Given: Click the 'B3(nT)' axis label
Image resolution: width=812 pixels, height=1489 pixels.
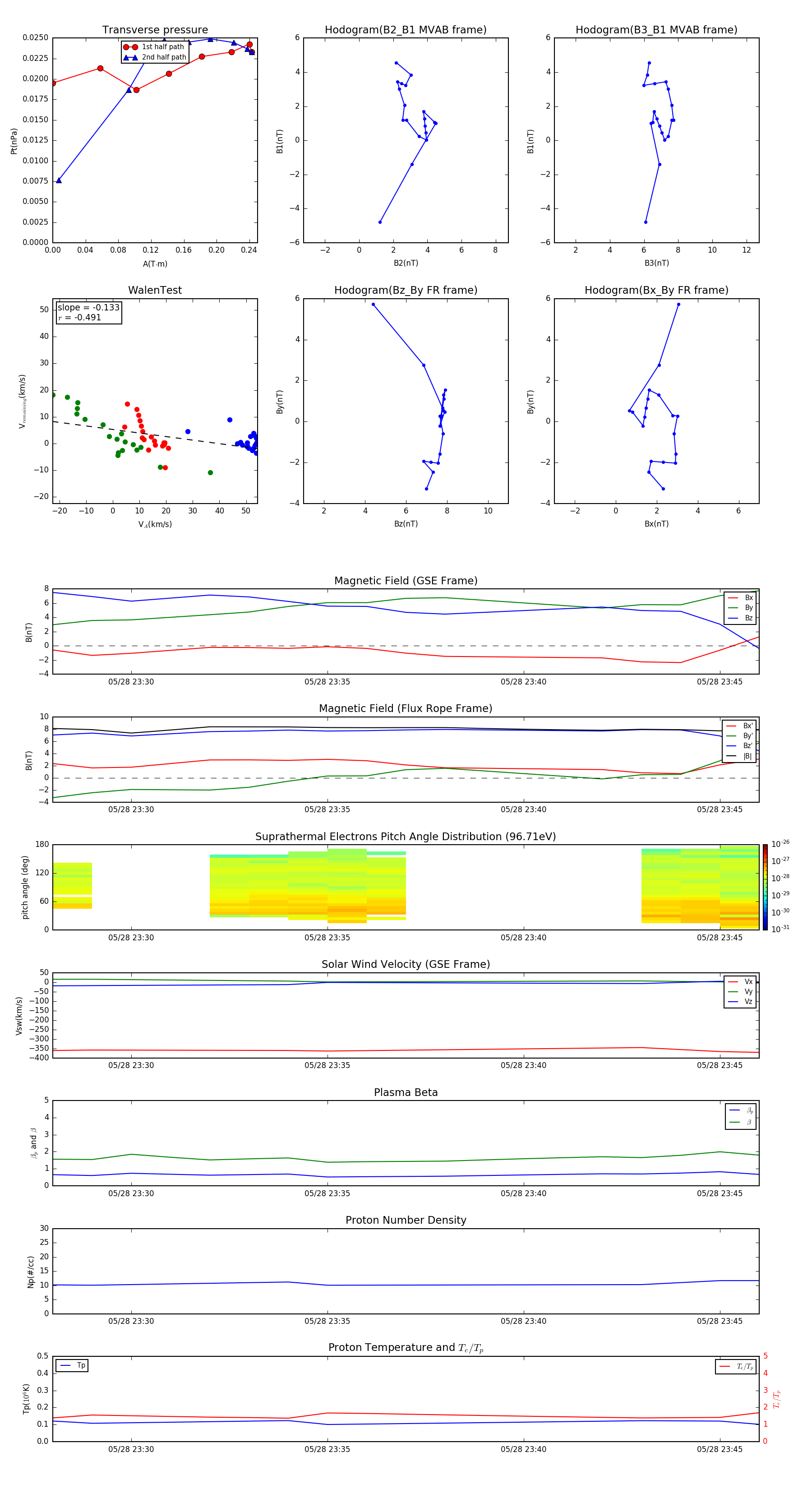Looking at the screenshot, I should 656,263.
